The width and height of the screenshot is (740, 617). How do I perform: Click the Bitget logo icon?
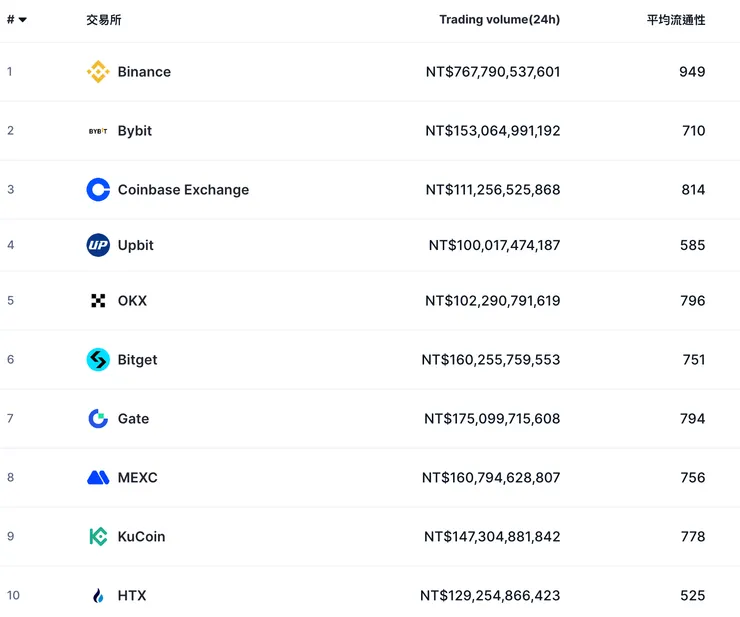tap(98, 360)
